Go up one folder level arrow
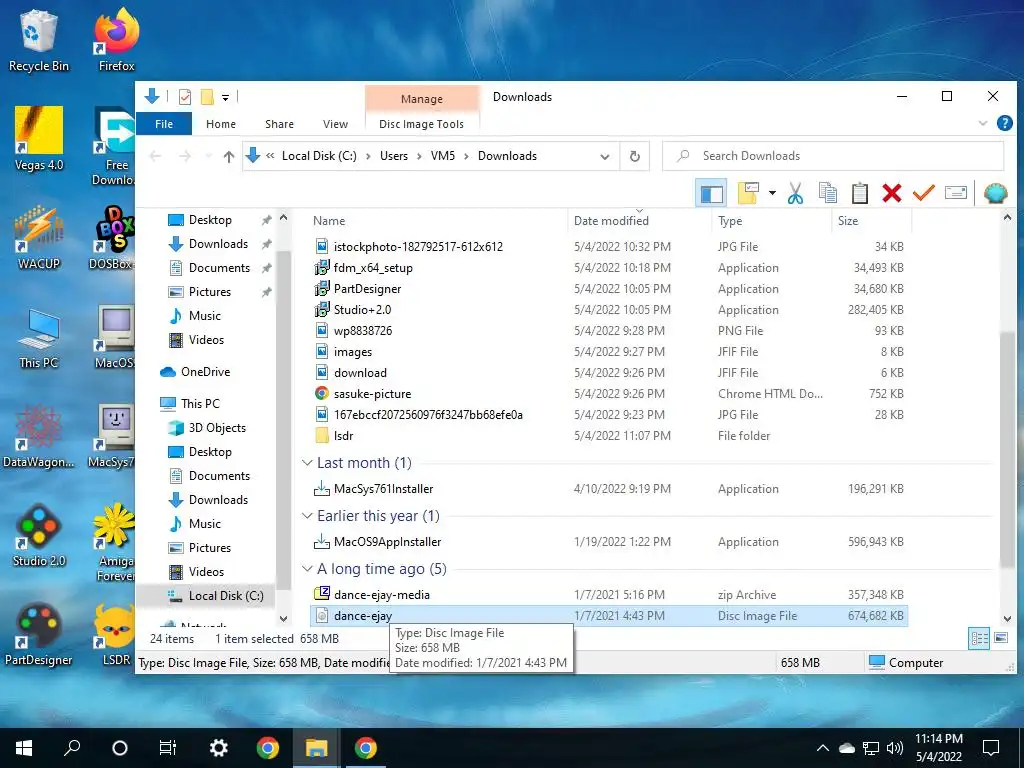 coord(229,156)
